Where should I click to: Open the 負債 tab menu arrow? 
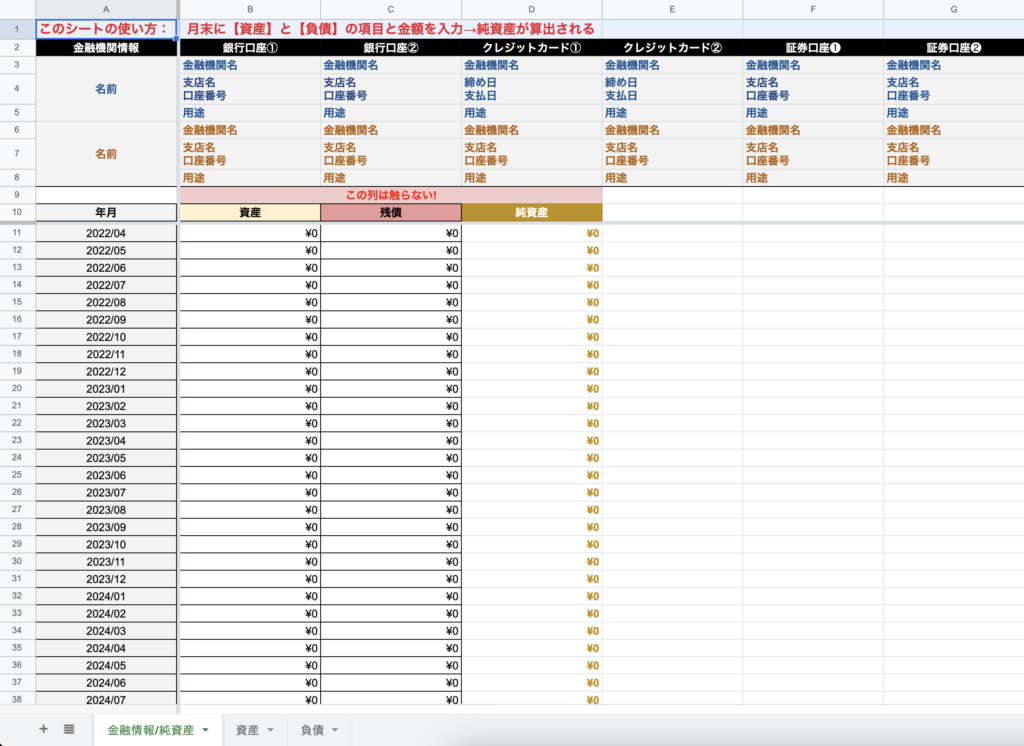335,731
